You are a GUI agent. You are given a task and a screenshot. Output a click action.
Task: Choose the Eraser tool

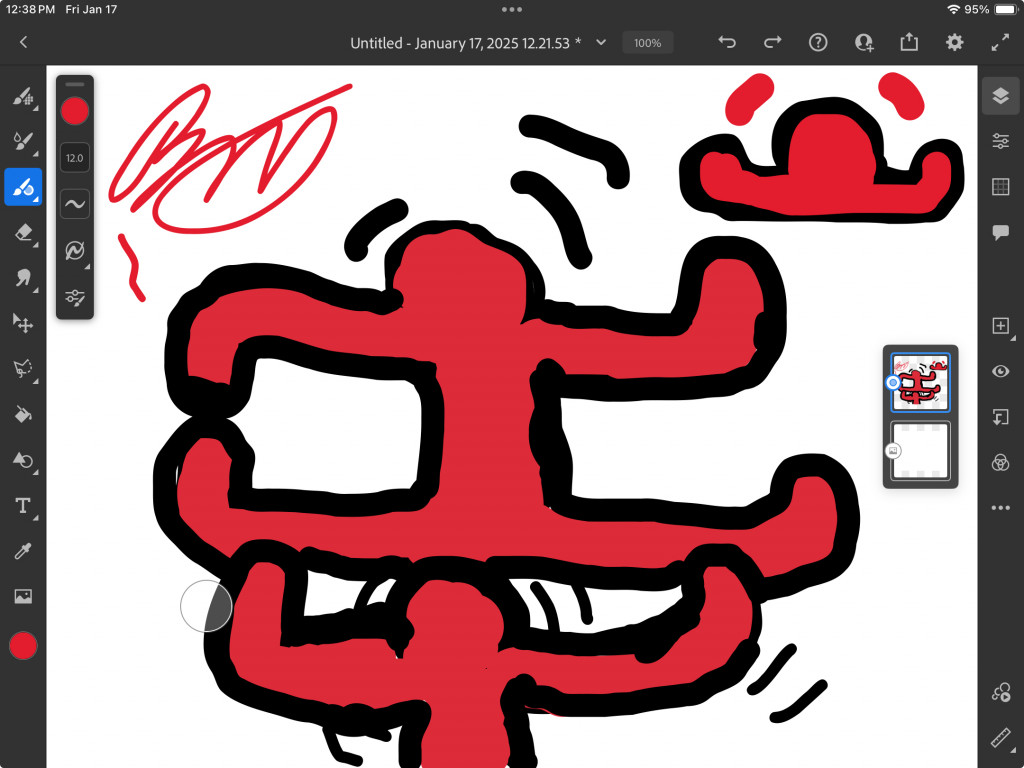pos(22,232)
